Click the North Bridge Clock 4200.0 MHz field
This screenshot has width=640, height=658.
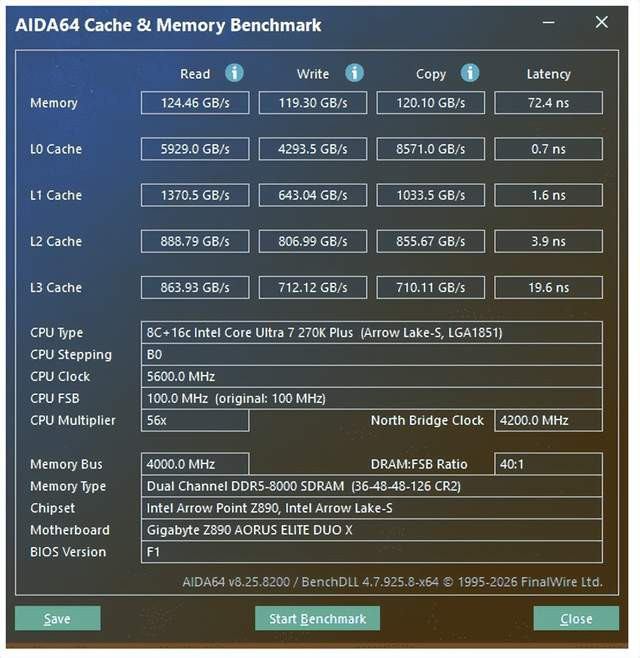tap(548, 421)
